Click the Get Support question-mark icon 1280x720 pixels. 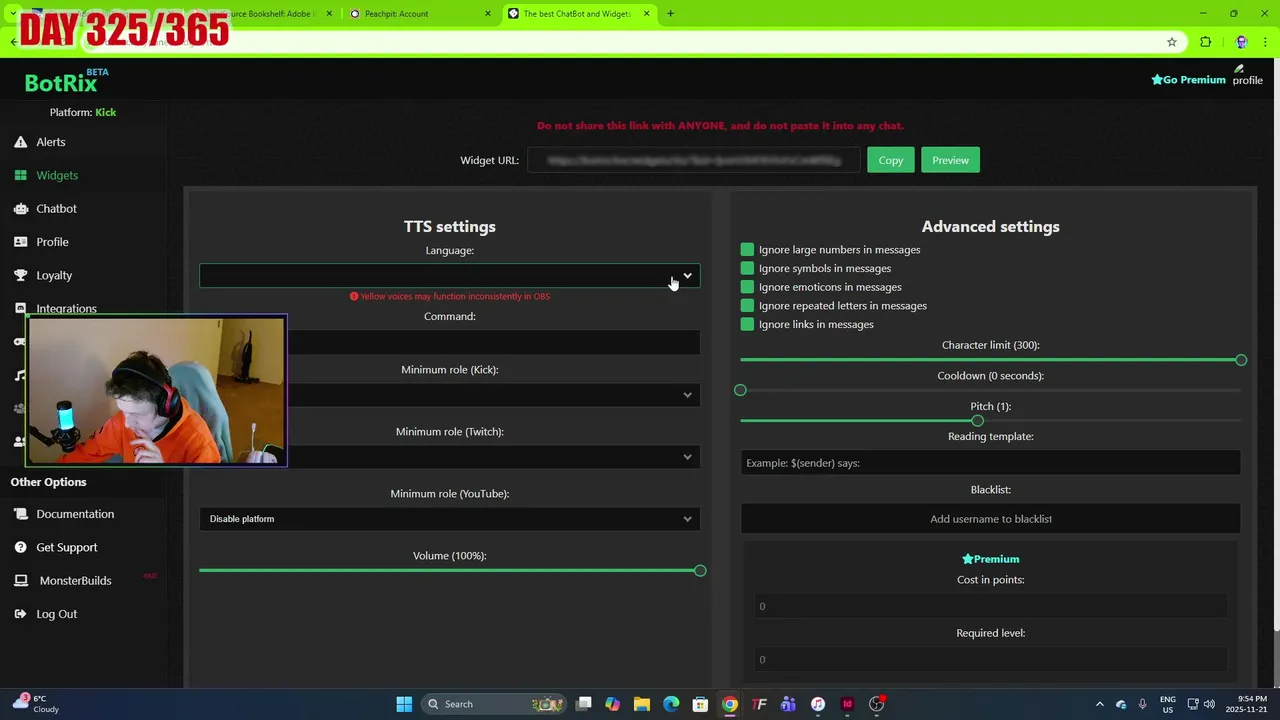point(20,548)
